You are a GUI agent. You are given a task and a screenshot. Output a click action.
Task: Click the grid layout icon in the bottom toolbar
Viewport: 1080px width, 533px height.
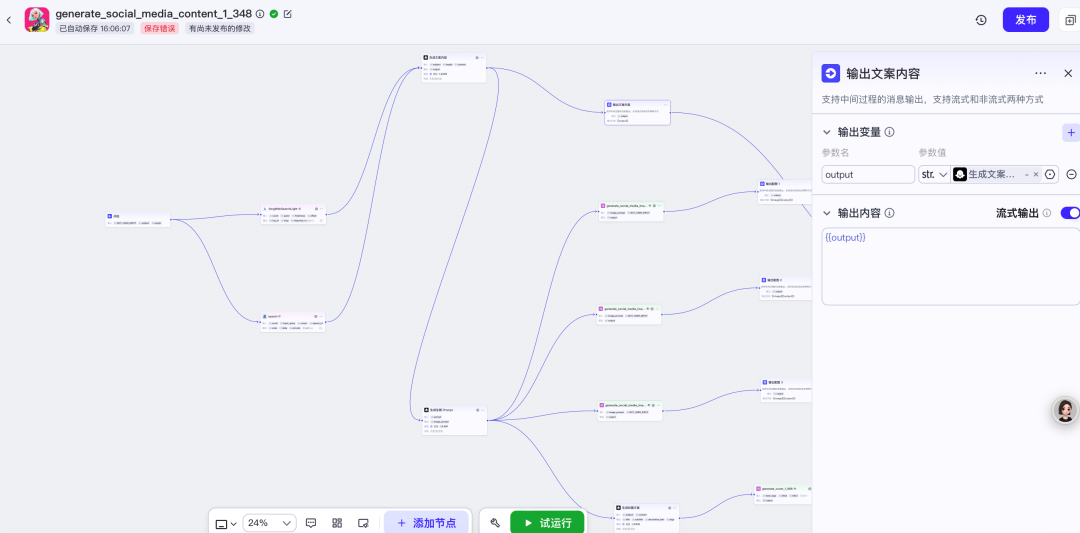pyautogui.click(x=337, y=523)
